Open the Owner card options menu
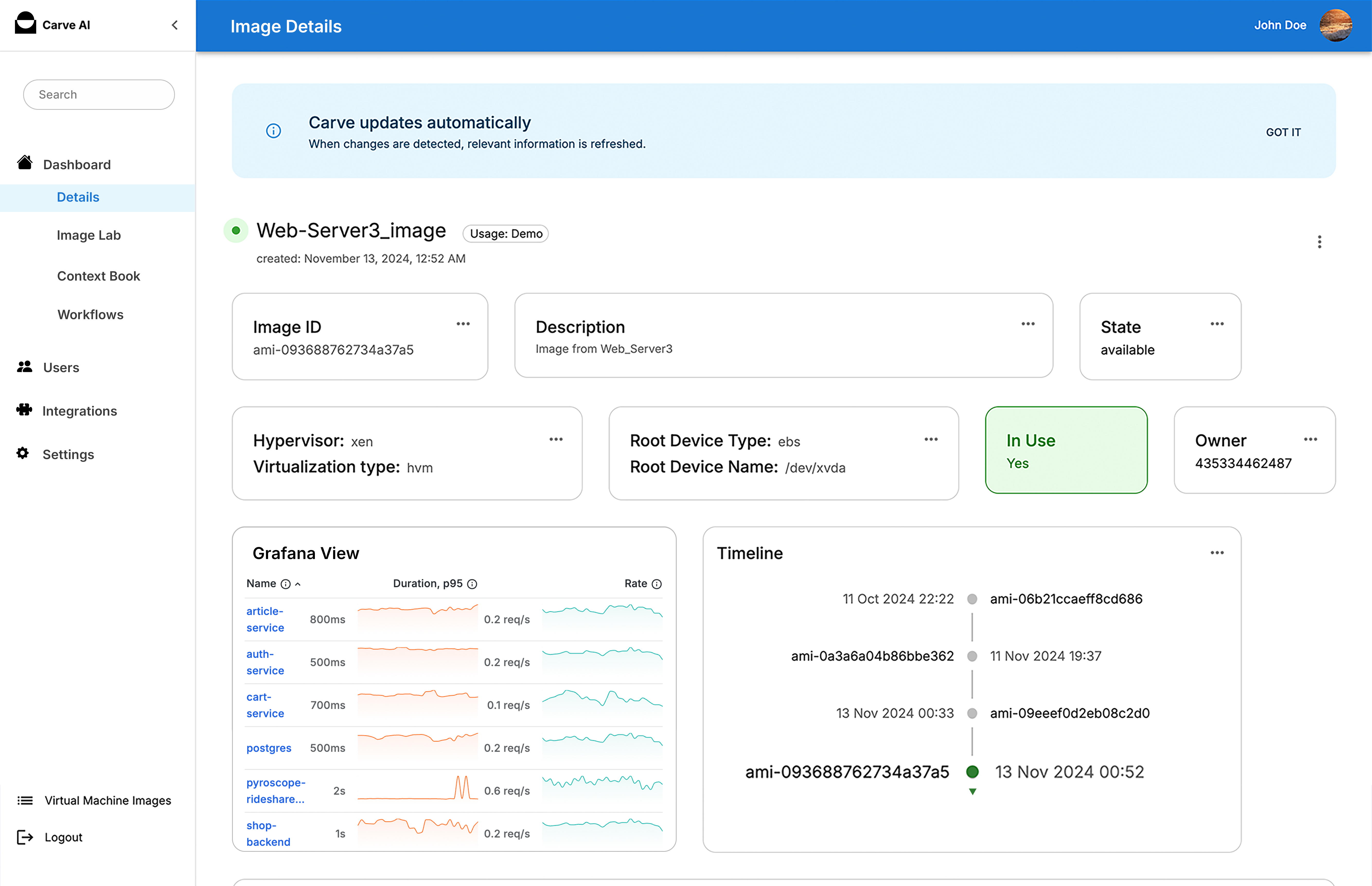 point(1311,440)
